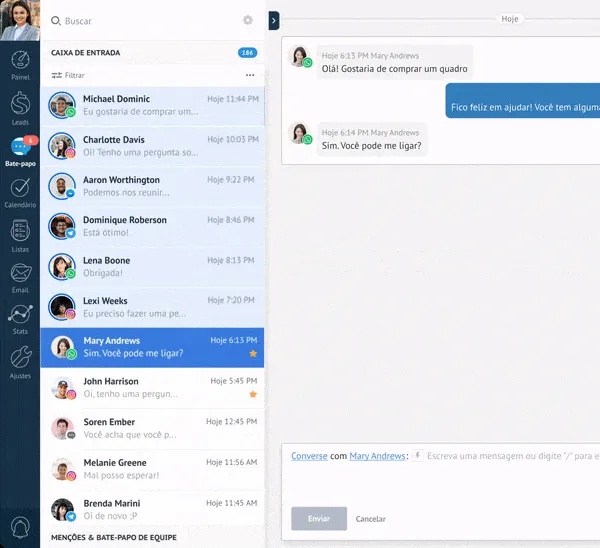Open Aaron Worthington conversation
The height and width of the screenshot is (548, 600).
click(152, 186)
